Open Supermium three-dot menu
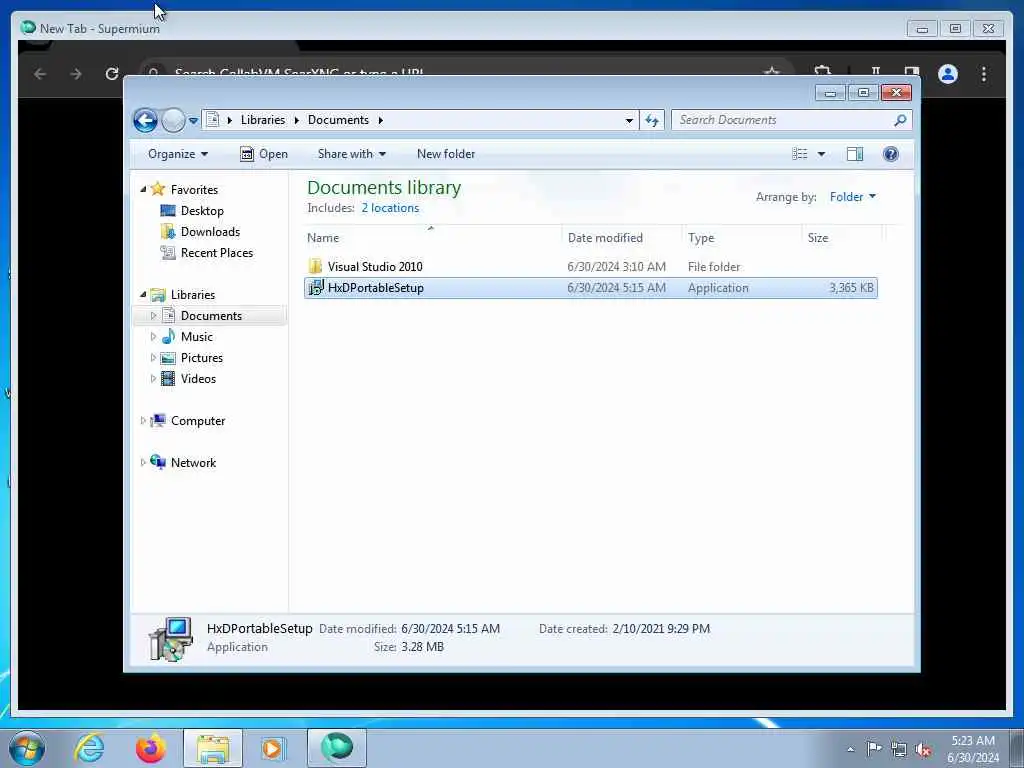 tap(984, 74)
